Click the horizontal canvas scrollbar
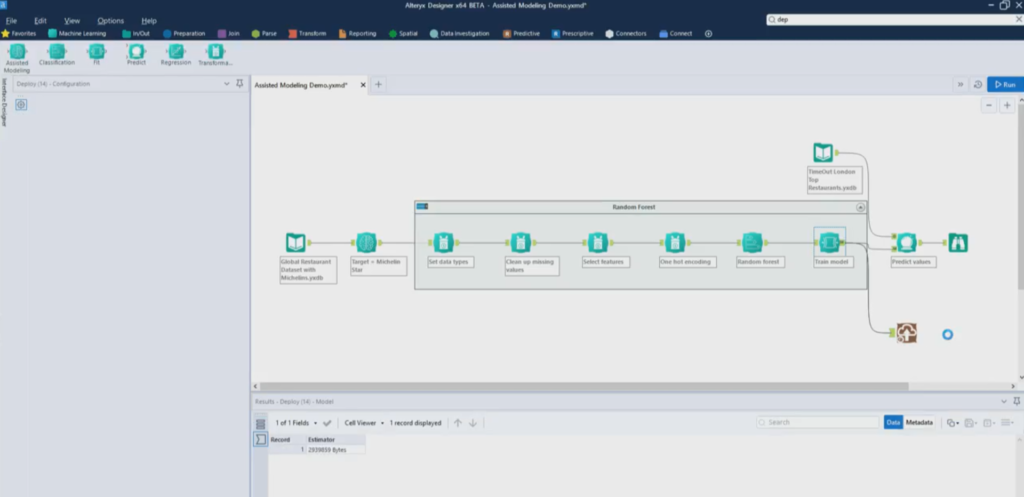The image size is (1024, 497). 584,386
